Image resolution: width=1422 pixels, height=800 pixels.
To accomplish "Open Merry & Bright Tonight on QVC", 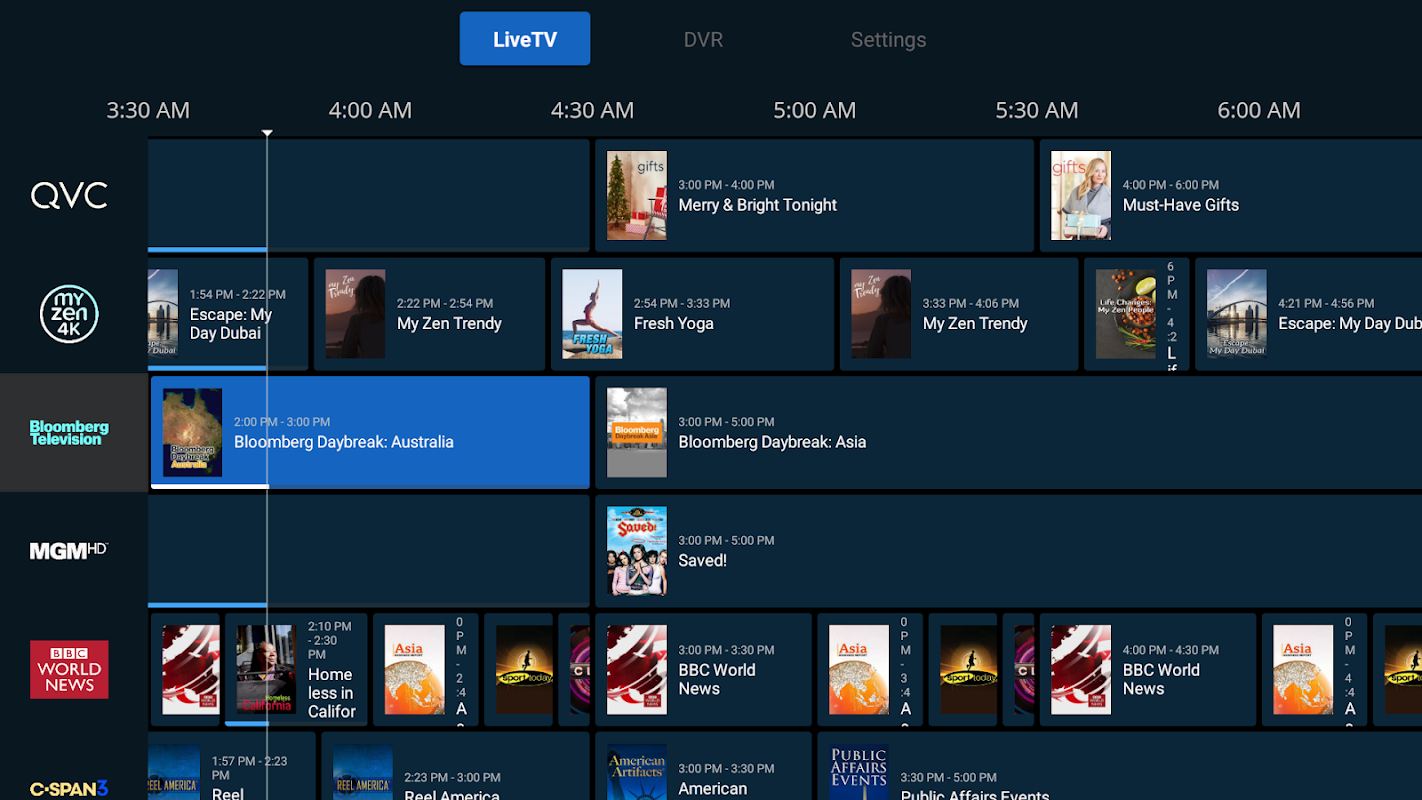I will [814, 196].
